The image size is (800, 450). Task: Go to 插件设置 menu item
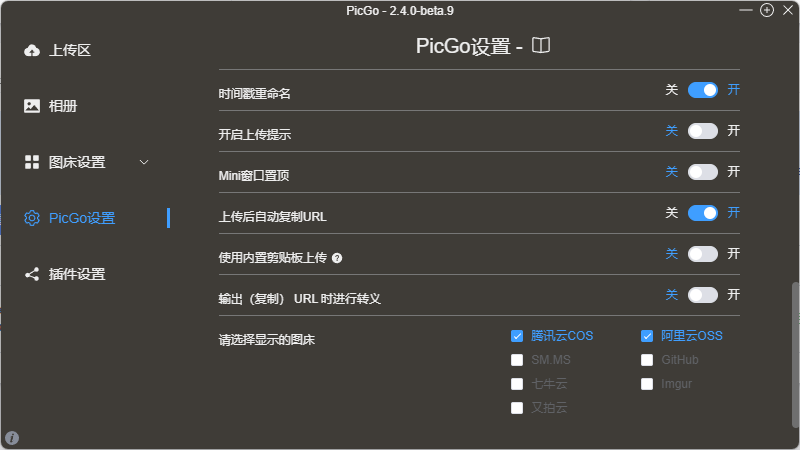pyautogui.click(x=77, y=274)
